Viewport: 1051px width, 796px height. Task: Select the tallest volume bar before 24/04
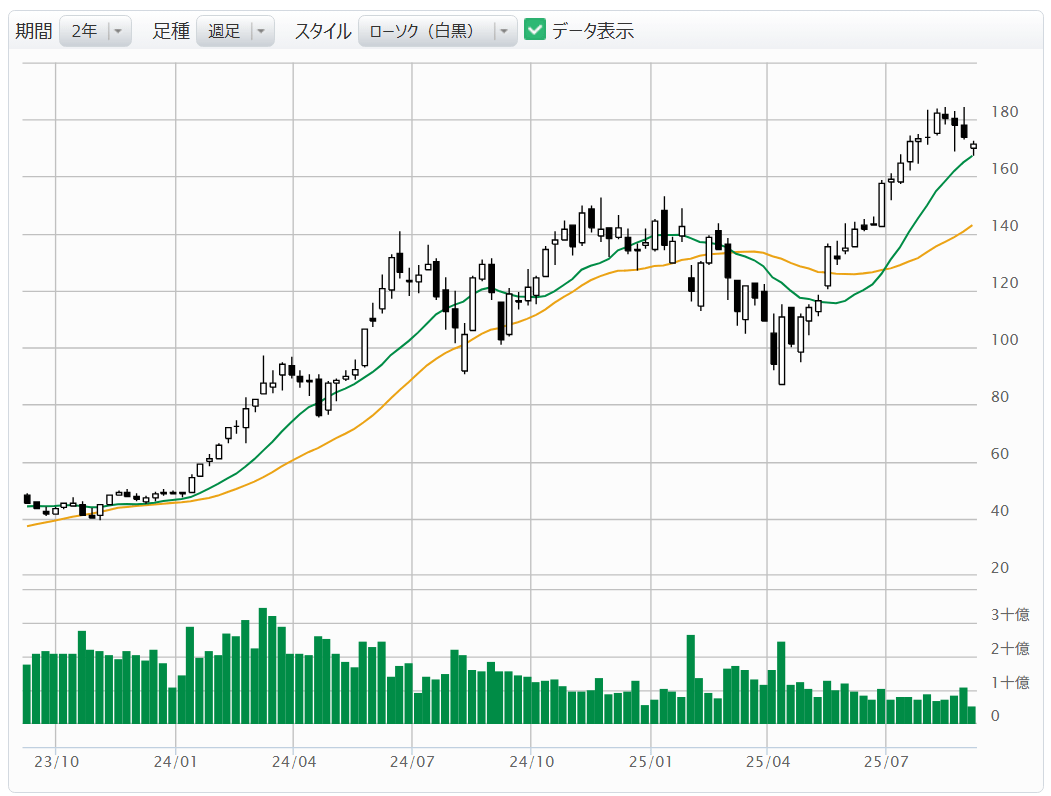(x=263, y=665)
